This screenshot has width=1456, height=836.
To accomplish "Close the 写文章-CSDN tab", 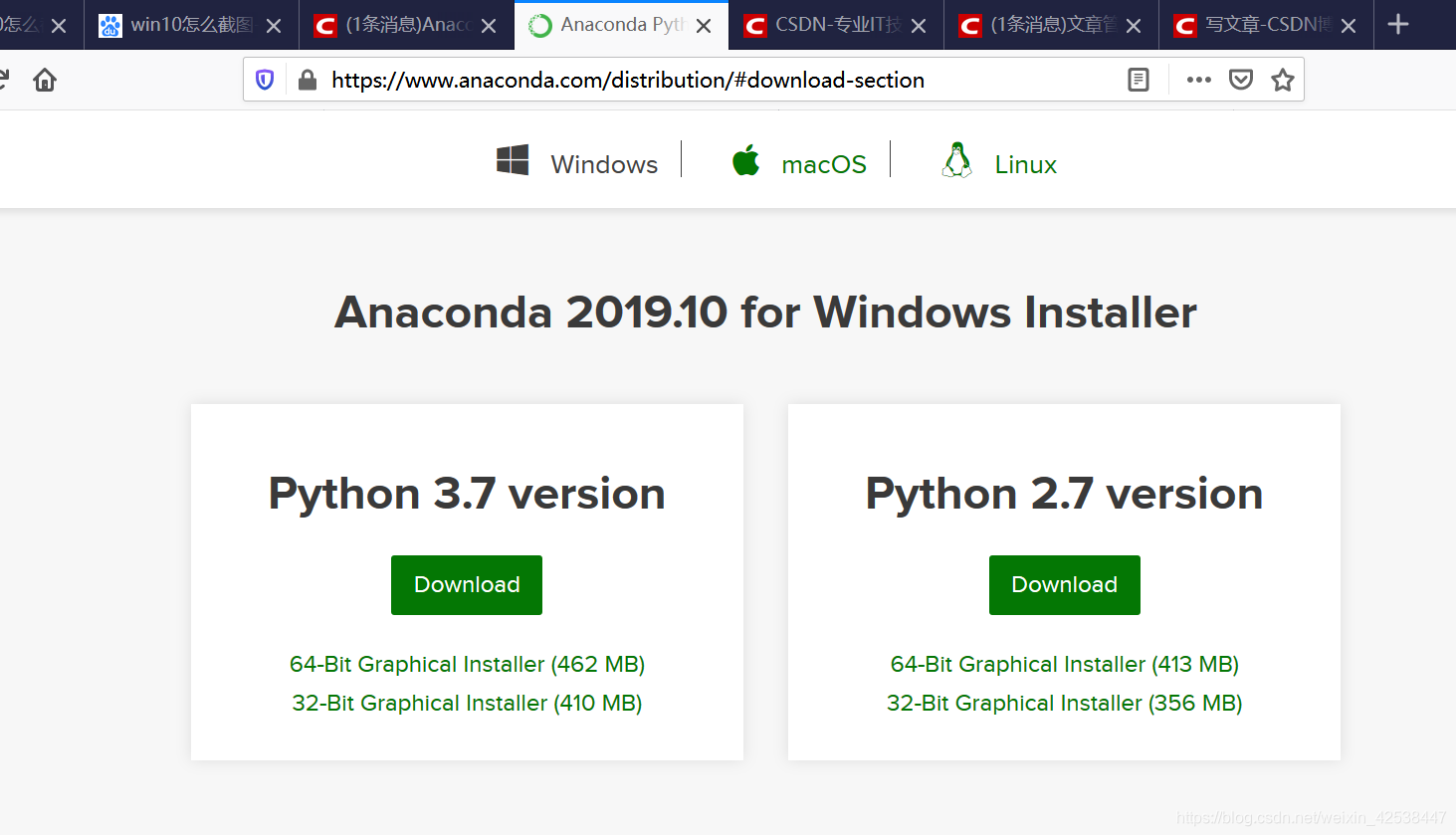I will [x=1349, y=26].
